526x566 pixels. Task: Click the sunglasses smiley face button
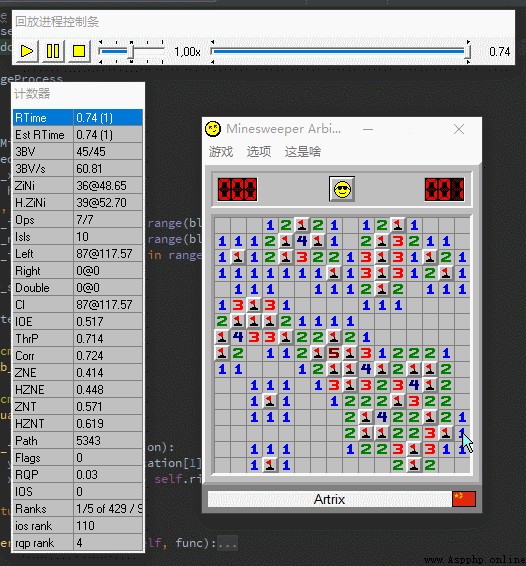pos(342,189)
